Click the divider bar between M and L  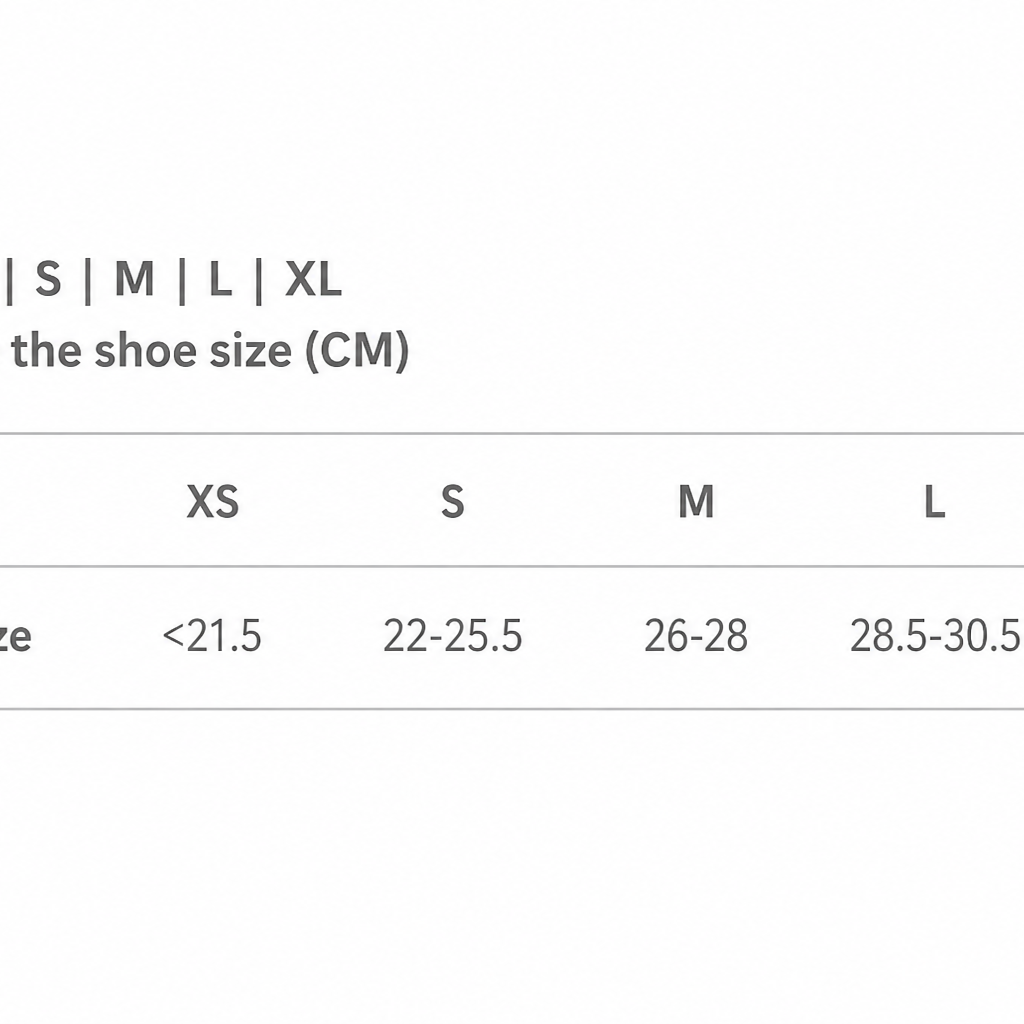(182, 281)
